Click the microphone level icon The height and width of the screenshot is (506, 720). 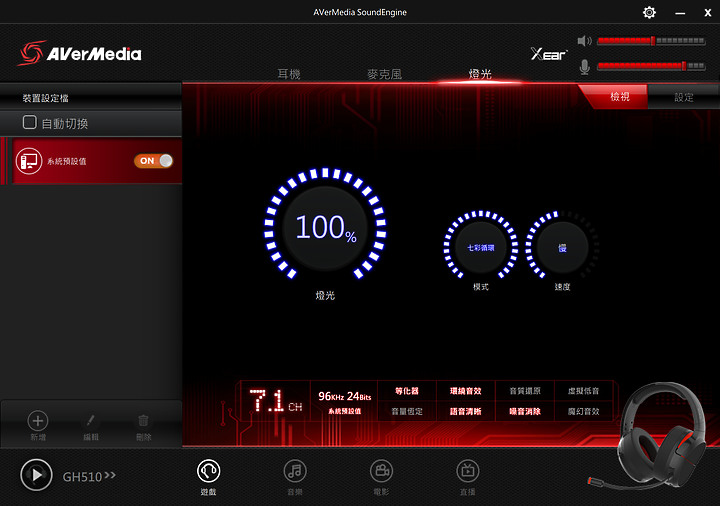point(584,67)
